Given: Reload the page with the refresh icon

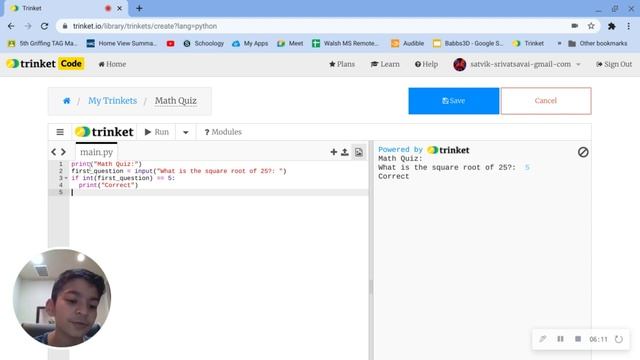Looking at the screenshot, I should pyautogui.click(x=44, y=26).
